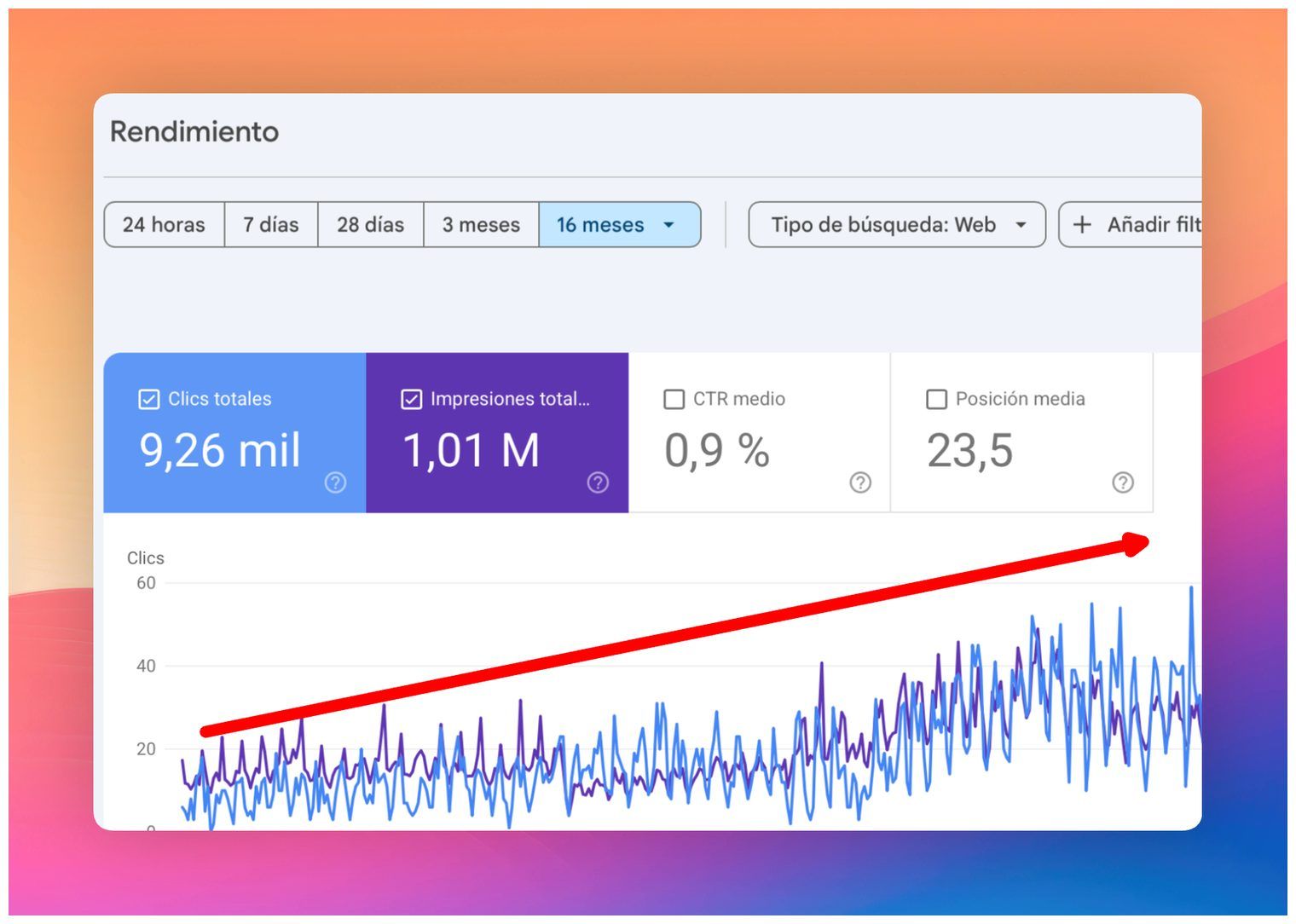Open help icon on Clics totales card
The height and width of the screenshot is (924, 1296).
click(335, 482)
